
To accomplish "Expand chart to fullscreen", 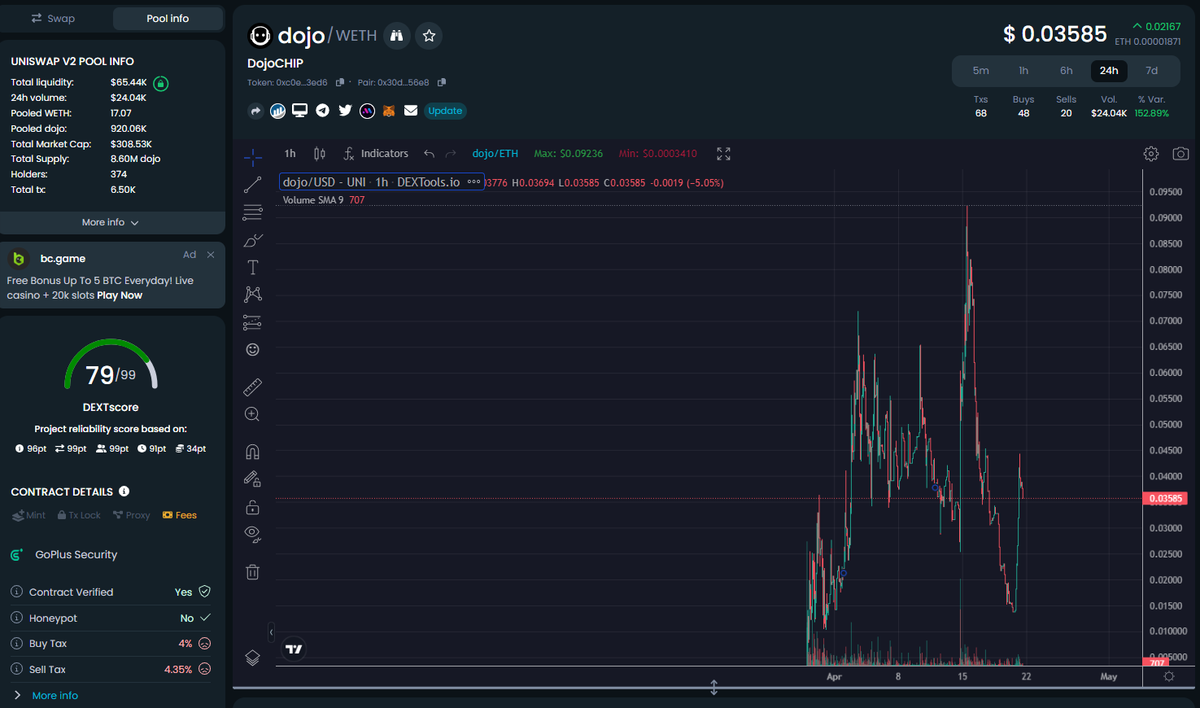I will [x=724, y=154].
